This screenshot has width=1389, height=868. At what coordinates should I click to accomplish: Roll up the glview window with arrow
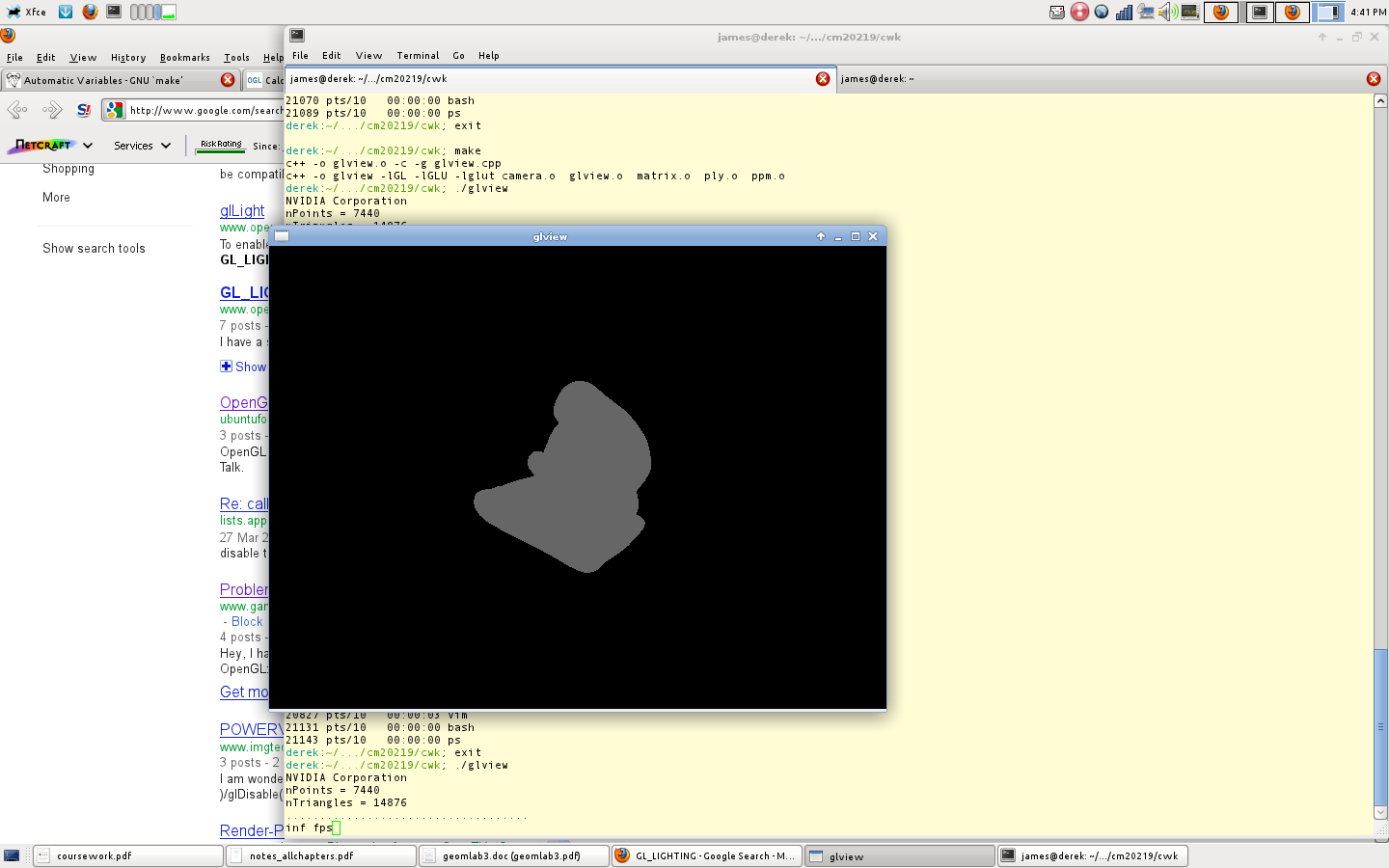(x=821, y=236)
